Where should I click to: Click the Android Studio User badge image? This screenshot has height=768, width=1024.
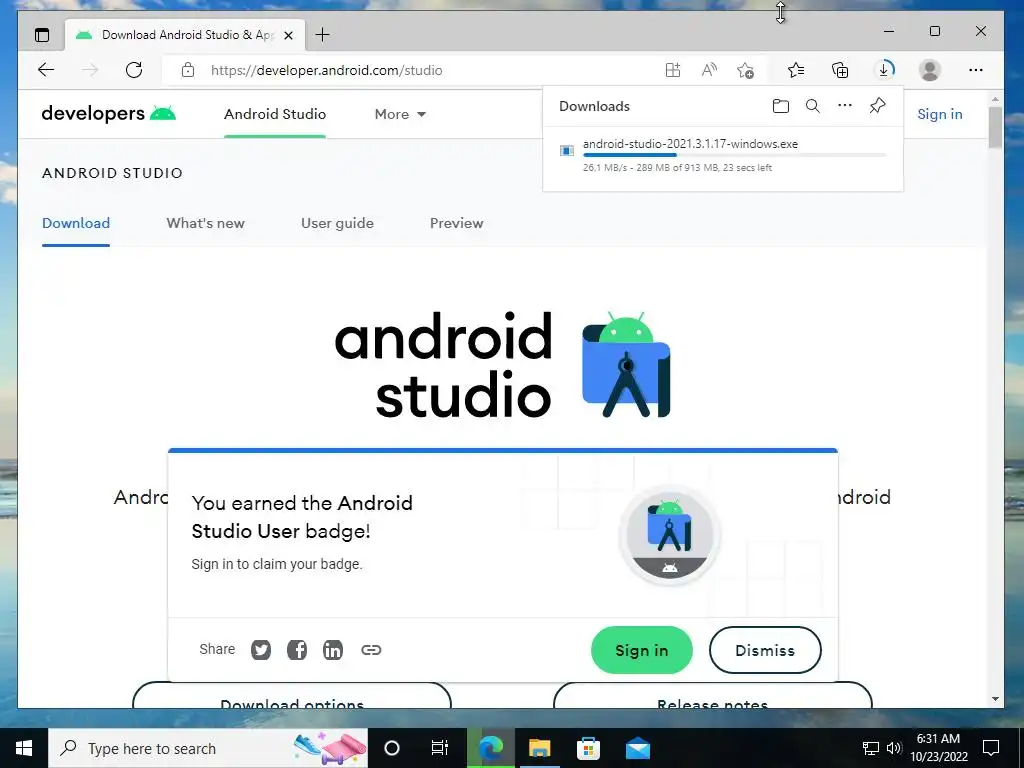click(669, 536)
